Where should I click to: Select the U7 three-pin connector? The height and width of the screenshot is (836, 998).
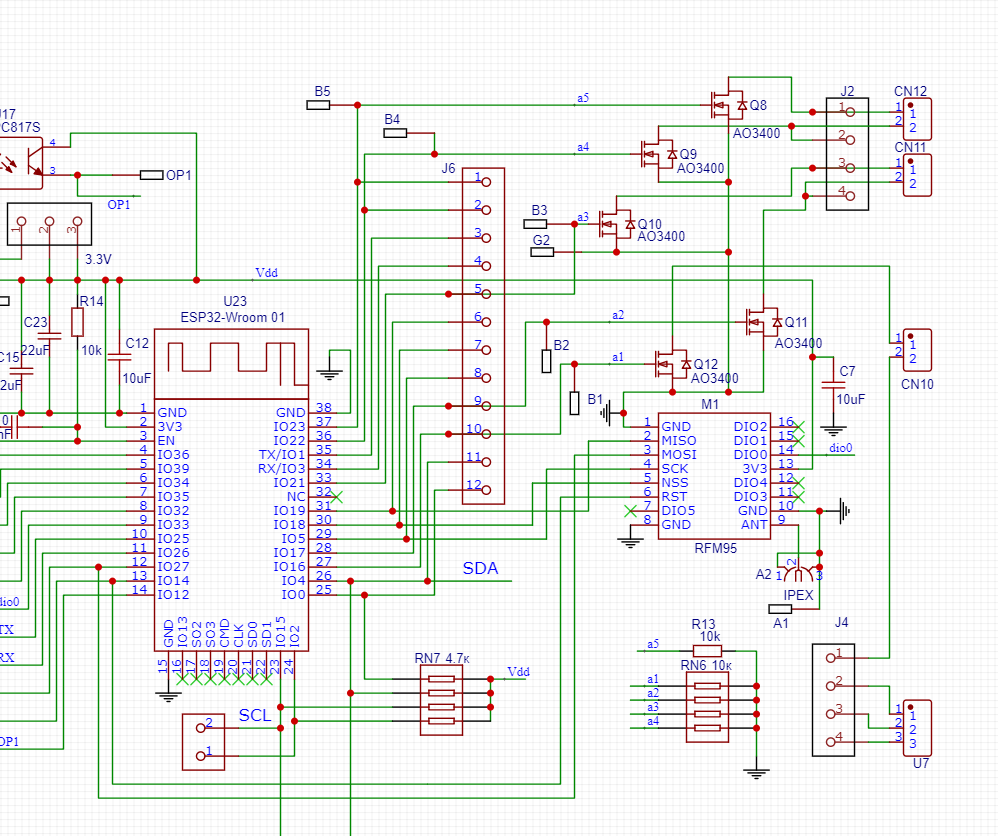917,728
